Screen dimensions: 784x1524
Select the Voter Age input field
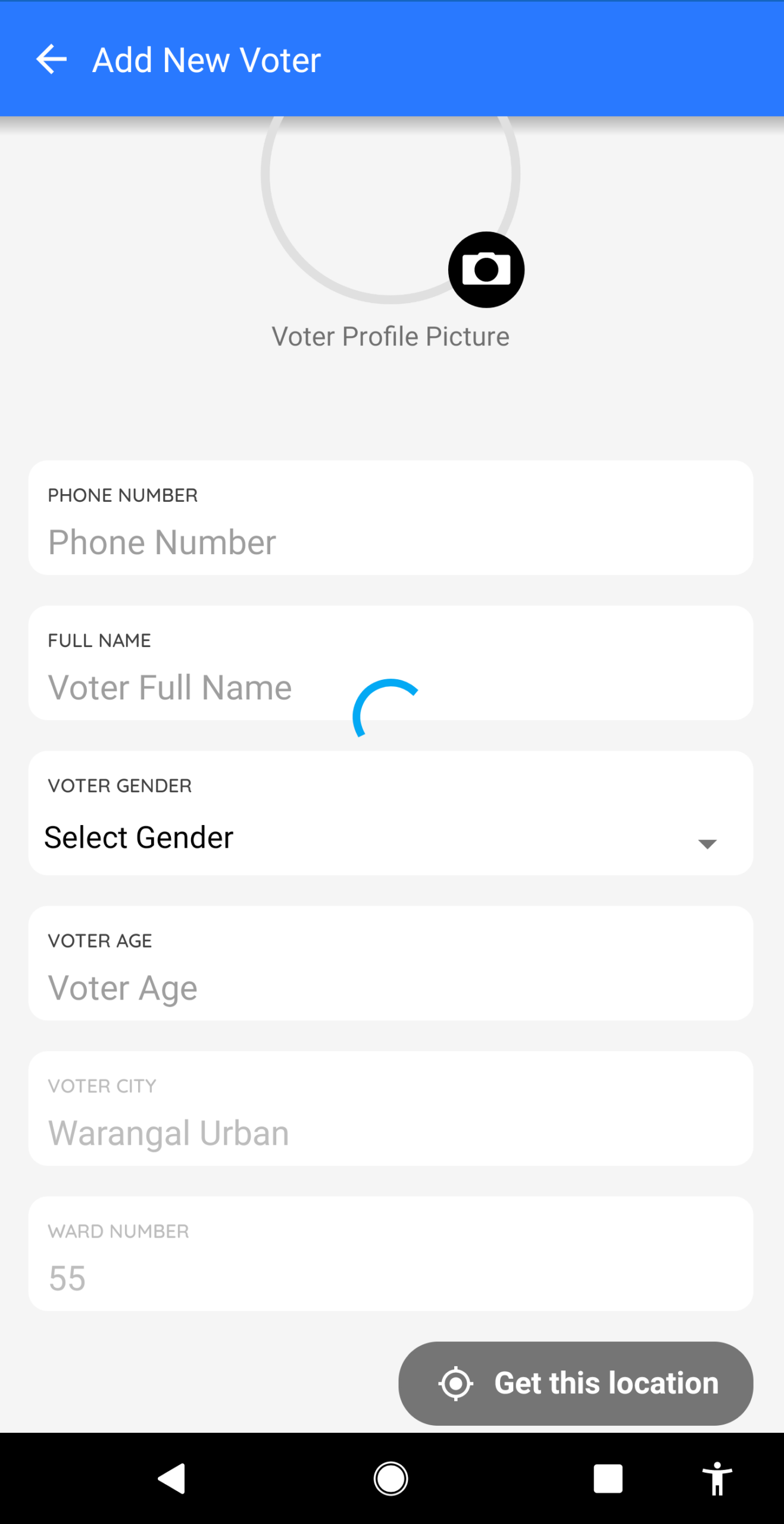click(391, 988)
